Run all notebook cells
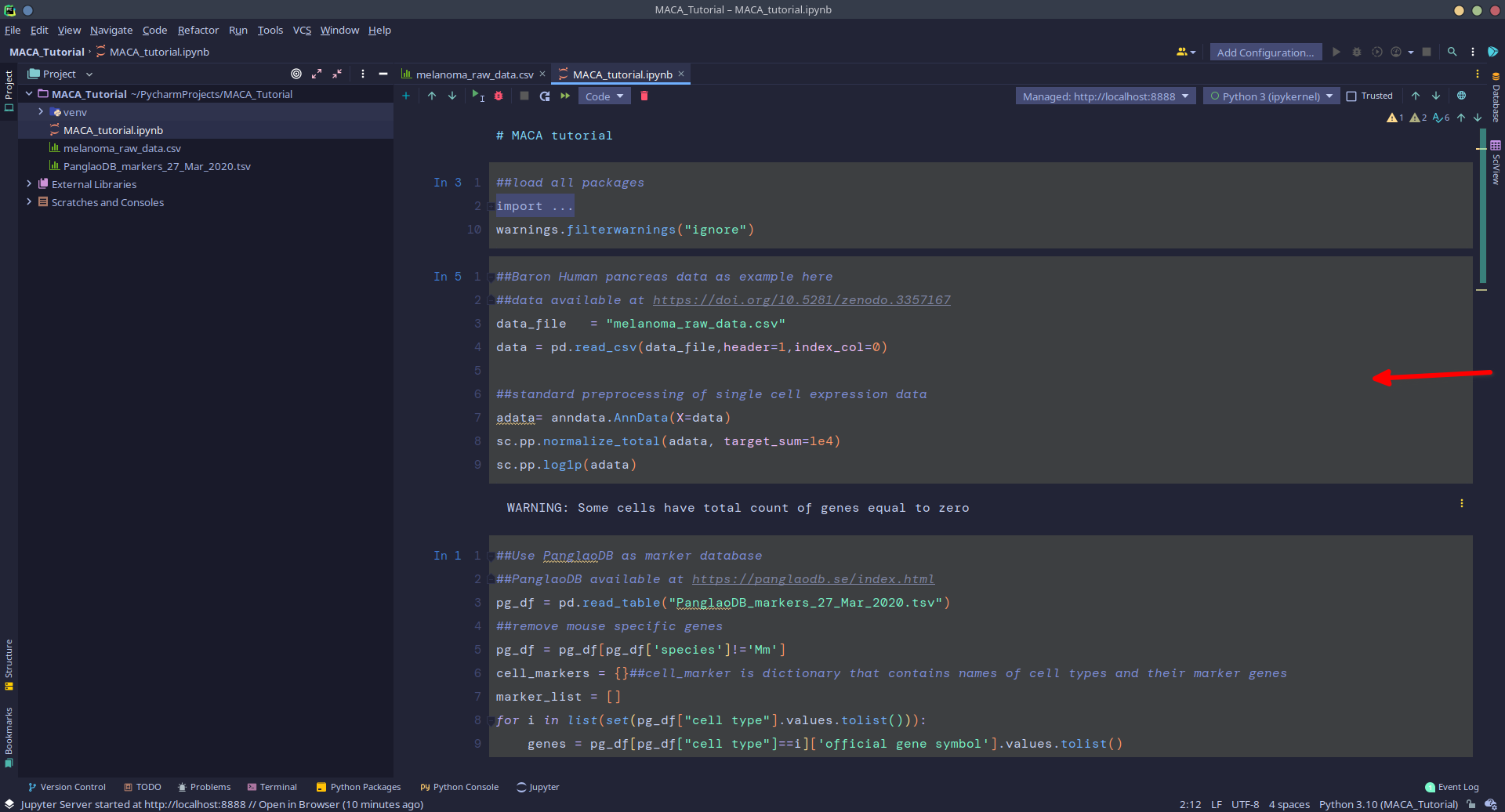 pyautogui.click(x=565, y=96)
